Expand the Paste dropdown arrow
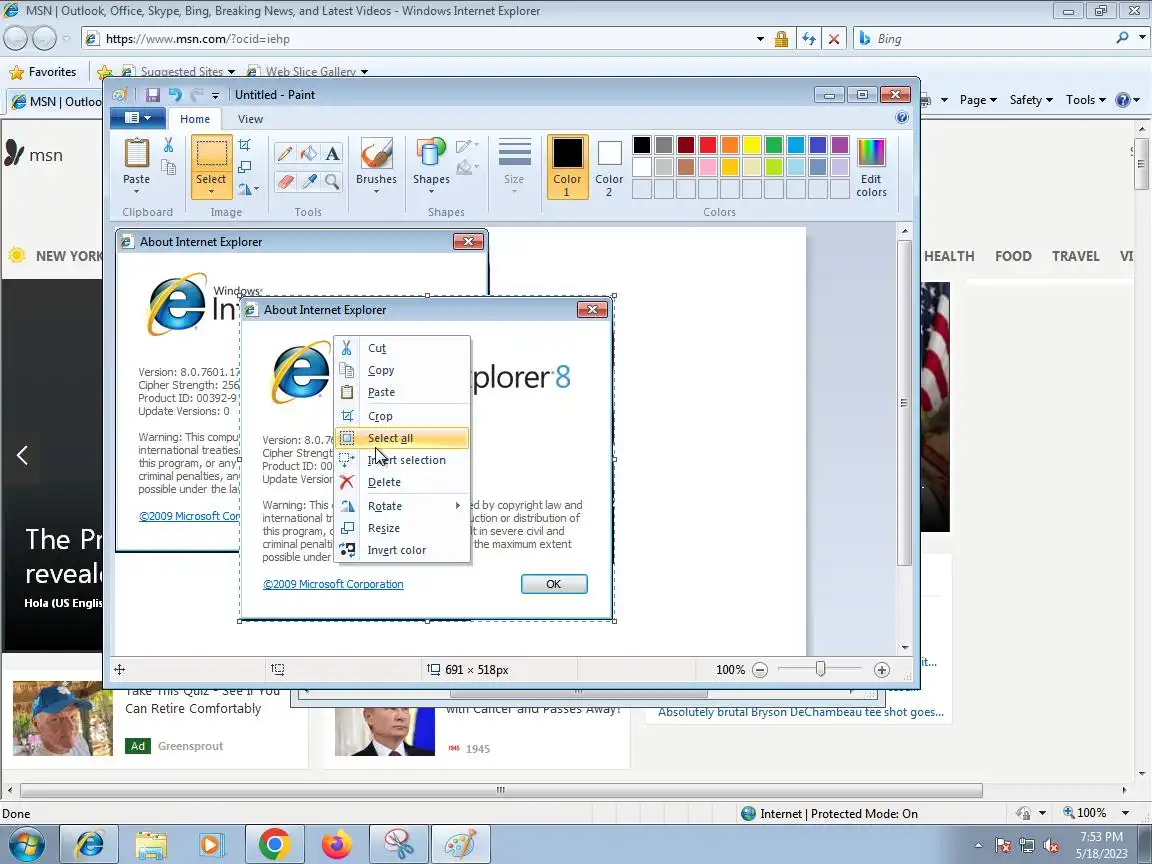Image resolution: width=1152 pixels, height=864 pixels. click(x=137, y=192)
